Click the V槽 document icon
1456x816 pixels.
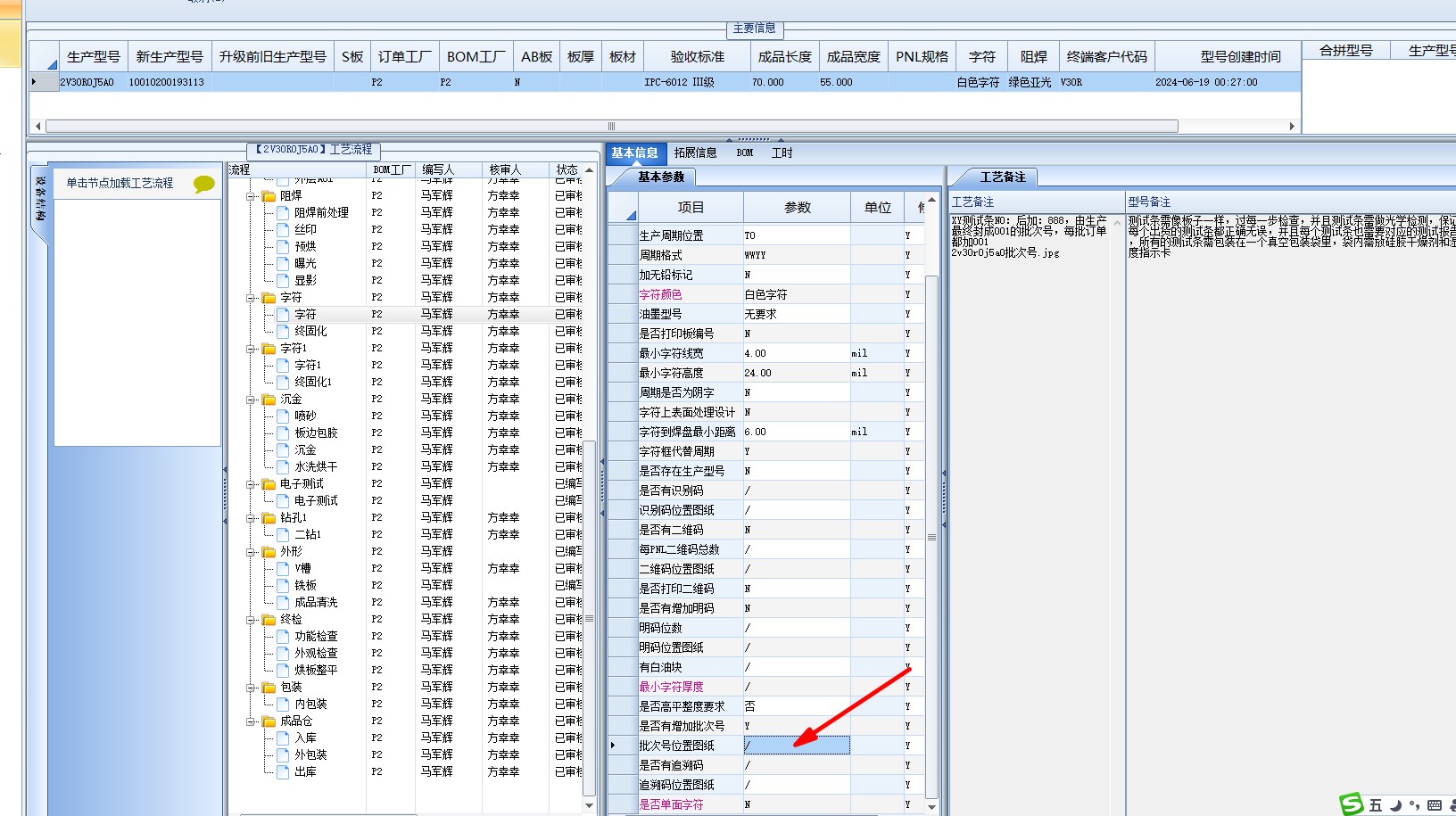[284, 569]
